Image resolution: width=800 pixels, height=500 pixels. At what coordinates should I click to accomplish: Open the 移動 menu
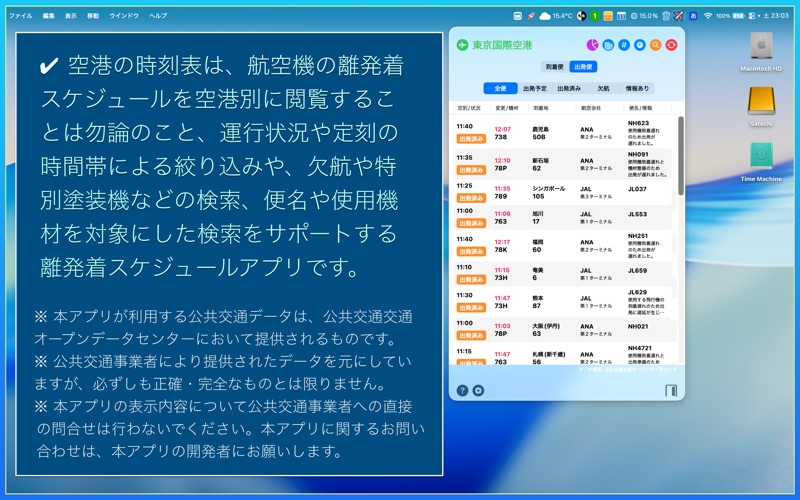coord(93,16)
